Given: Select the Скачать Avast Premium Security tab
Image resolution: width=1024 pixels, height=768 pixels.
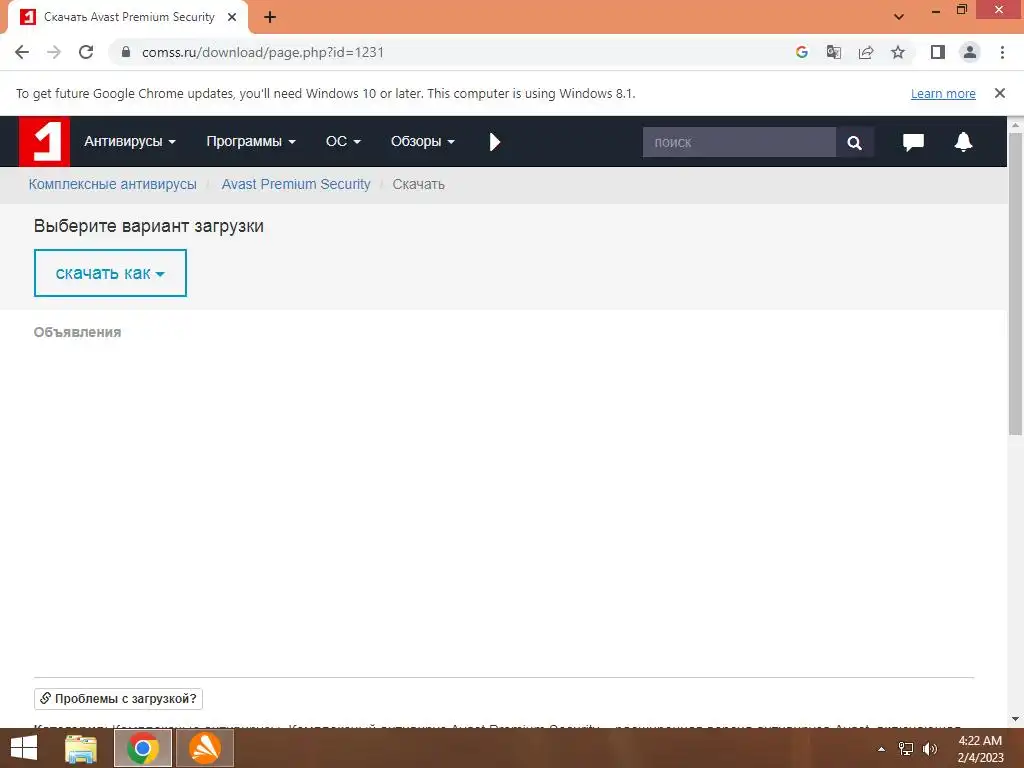Looking at the screenshot, I should tap(128, 17).
